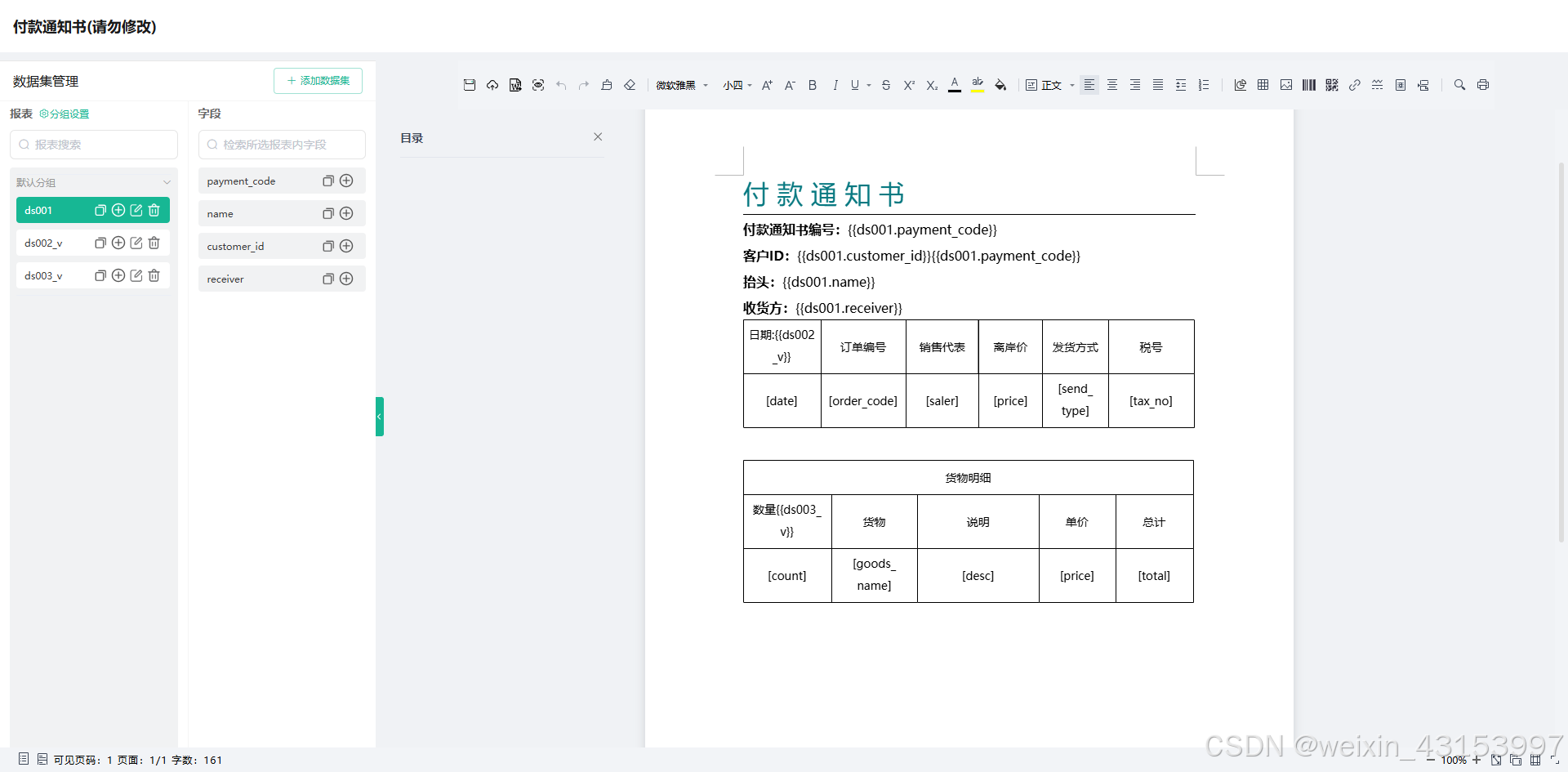Collapse the left panel with green handle
This screenshot has width=1568, height=772.
click(x=380, y=417)
